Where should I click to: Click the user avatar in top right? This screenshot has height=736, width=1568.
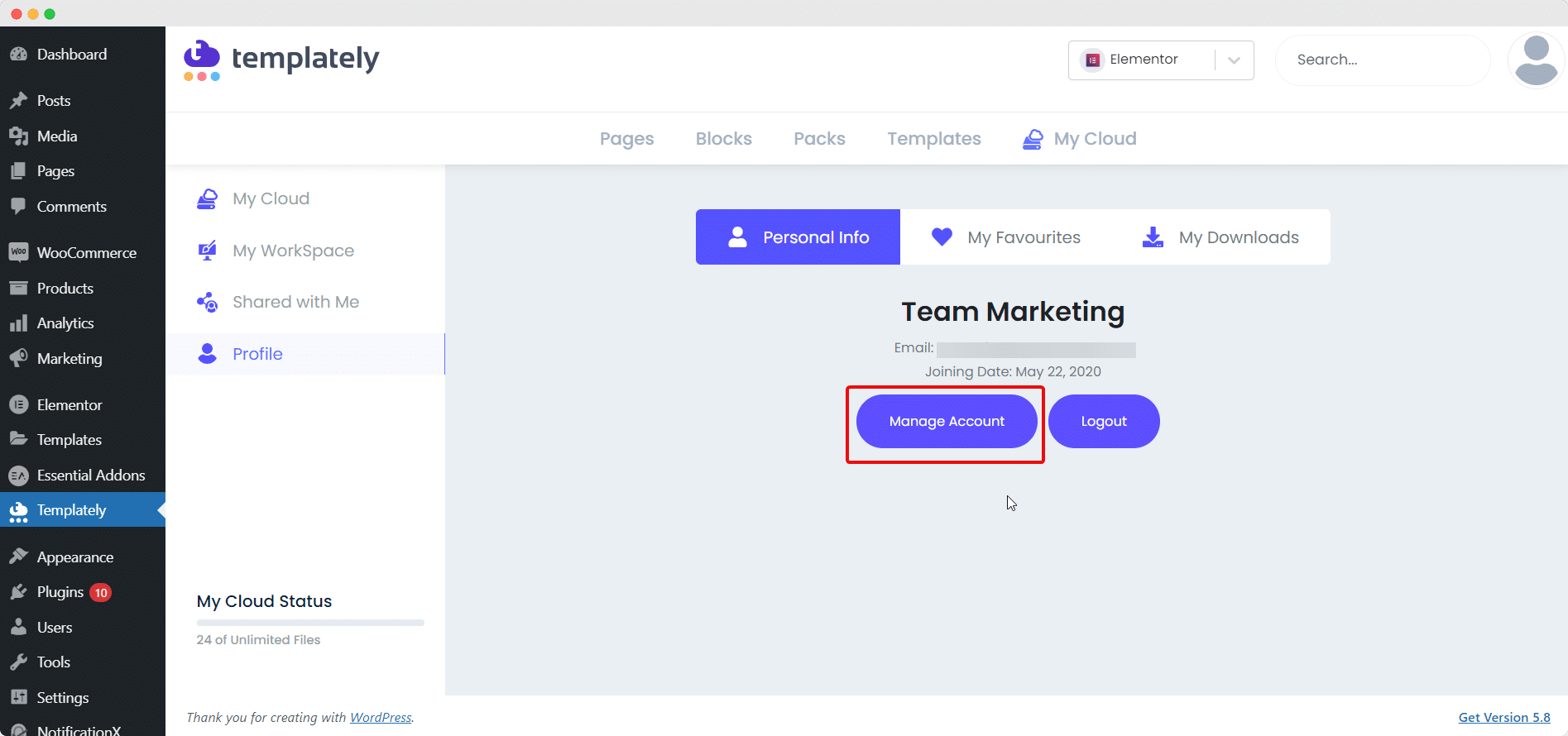coord(1537,60)
